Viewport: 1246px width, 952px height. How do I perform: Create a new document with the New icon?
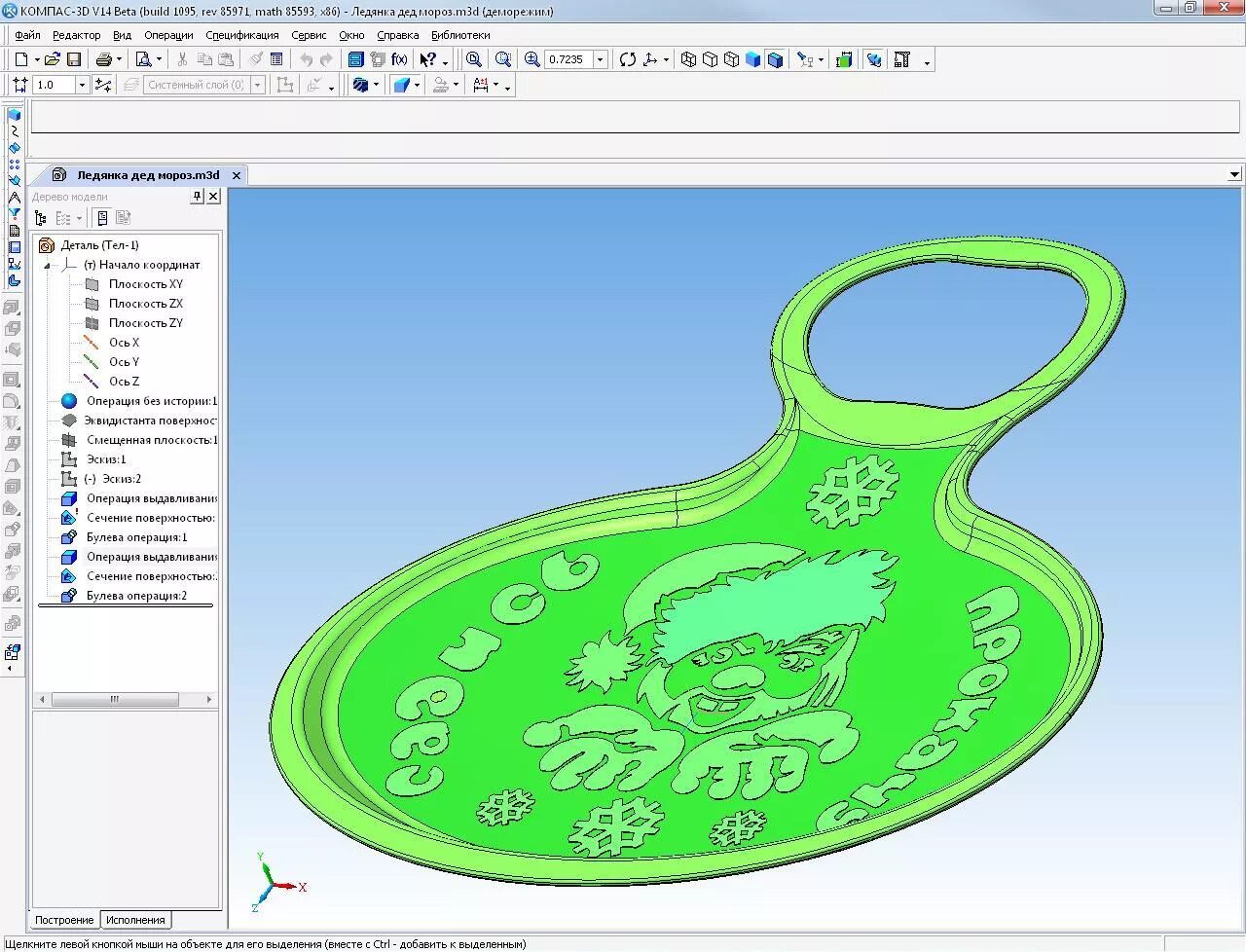point(20,59)
